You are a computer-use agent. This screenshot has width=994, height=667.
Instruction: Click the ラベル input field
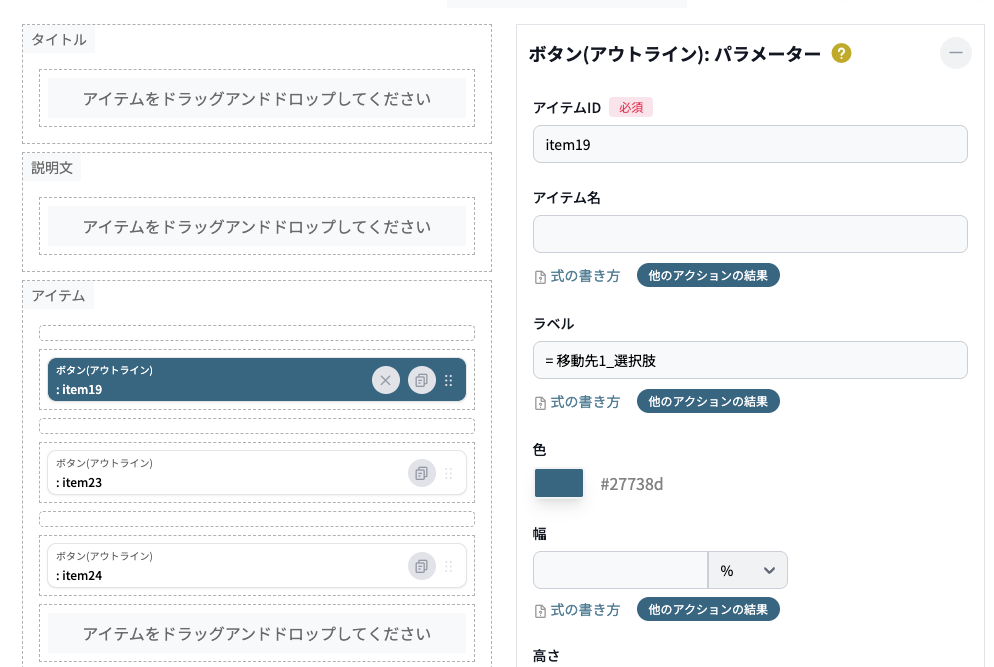point(750,360)
